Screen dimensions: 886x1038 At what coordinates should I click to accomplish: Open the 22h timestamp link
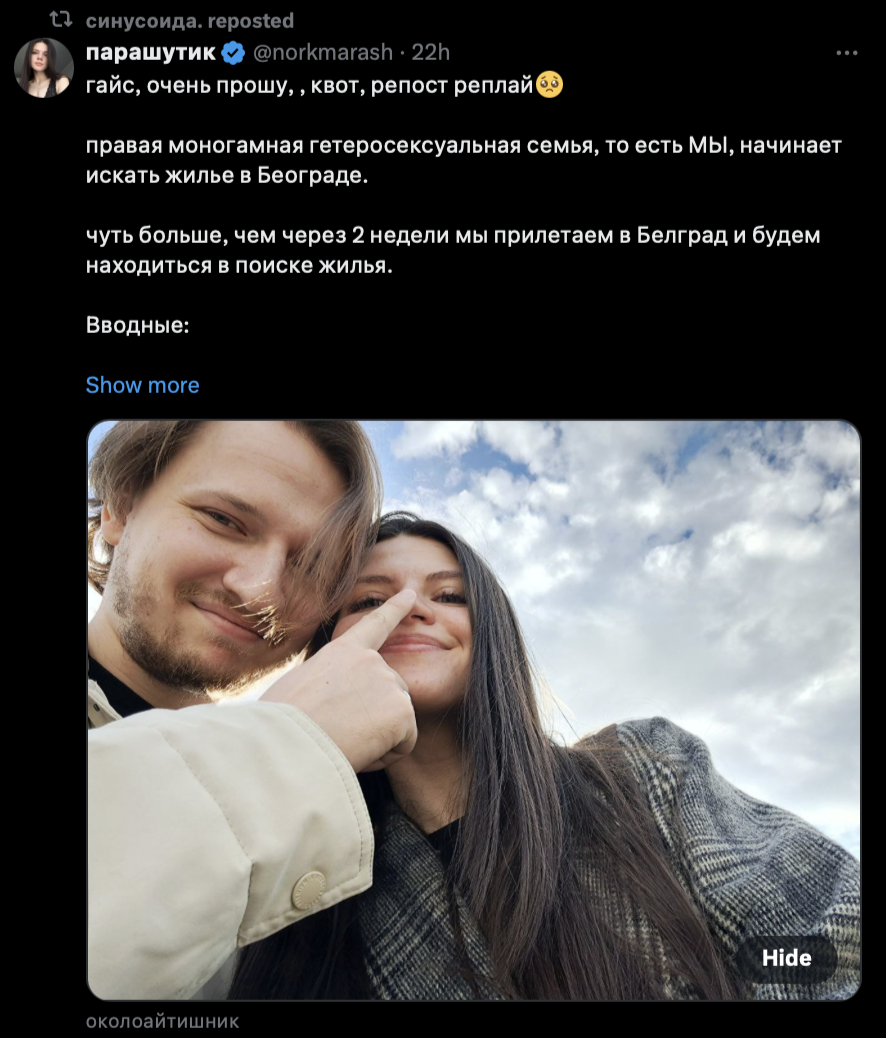[430, 52]
